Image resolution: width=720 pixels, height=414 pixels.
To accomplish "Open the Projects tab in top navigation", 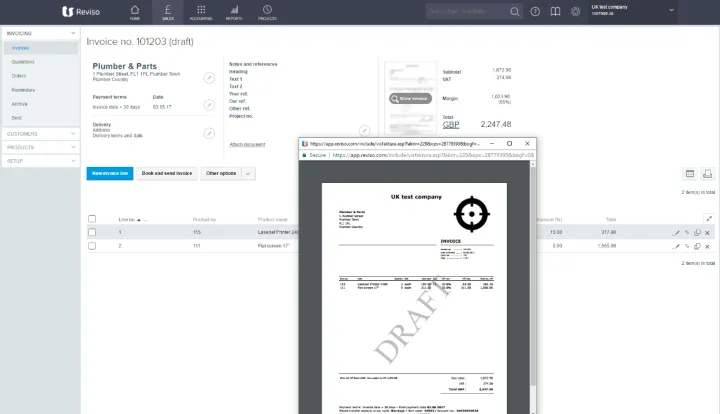I will click(268, 12).
